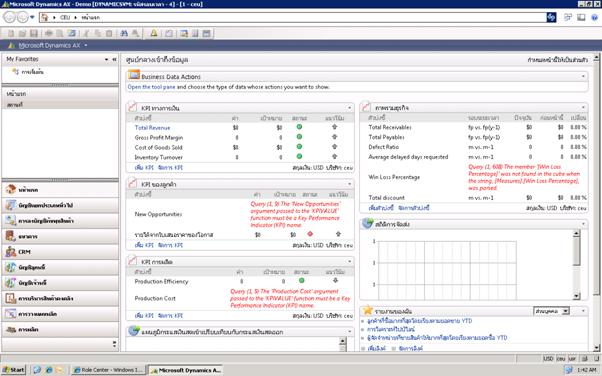
Task: Switch to the Role Center taskbar window
Action: coord(108,370)
